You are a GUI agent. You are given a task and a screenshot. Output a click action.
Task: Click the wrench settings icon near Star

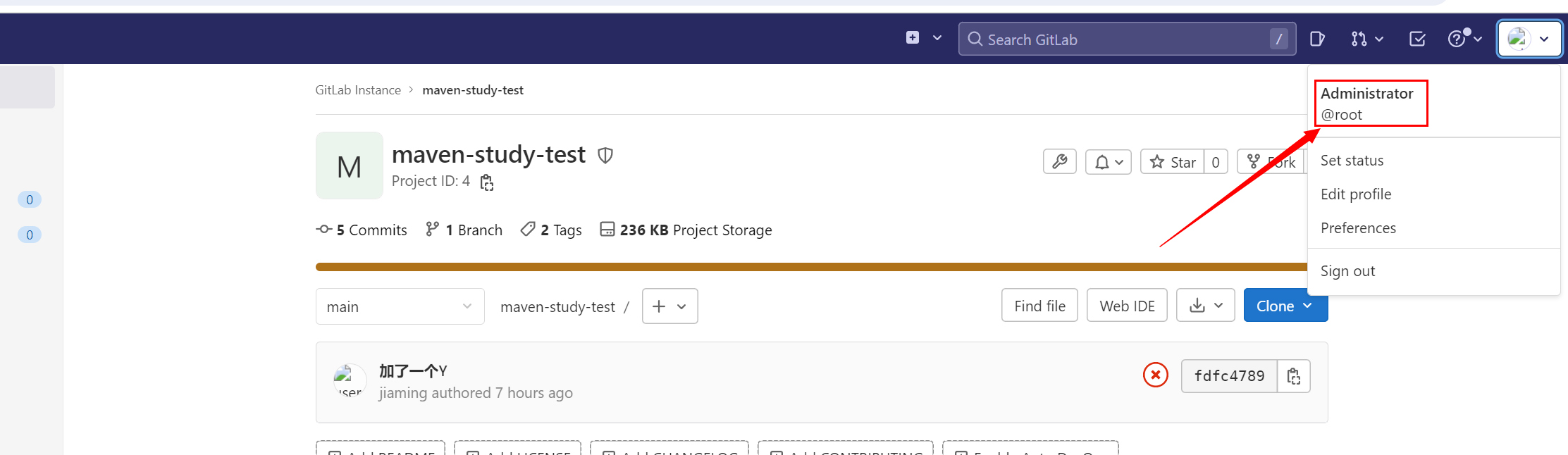(x=1059, y=161)
